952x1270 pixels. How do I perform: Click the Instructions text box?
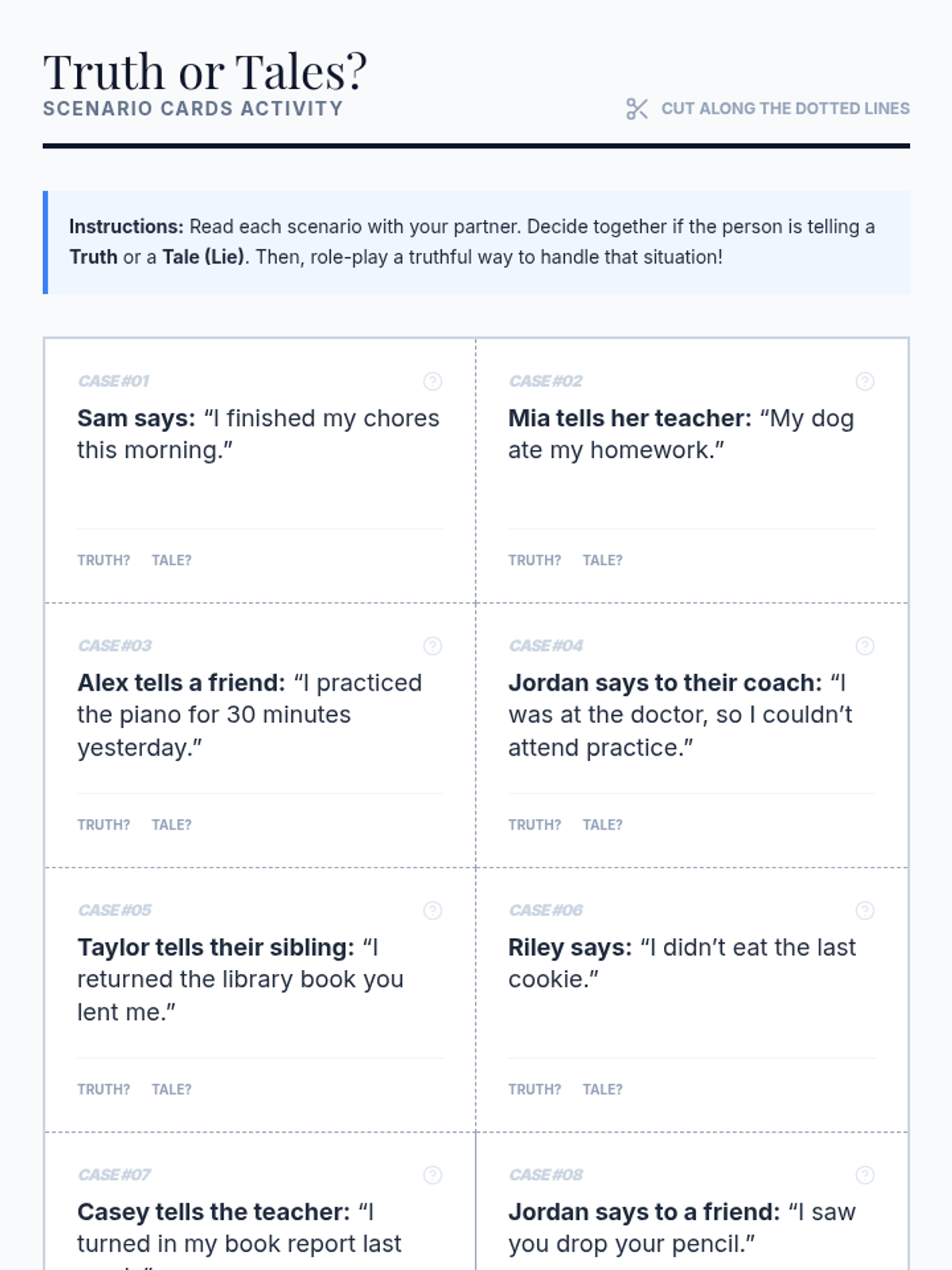click(x=476, y=242)
